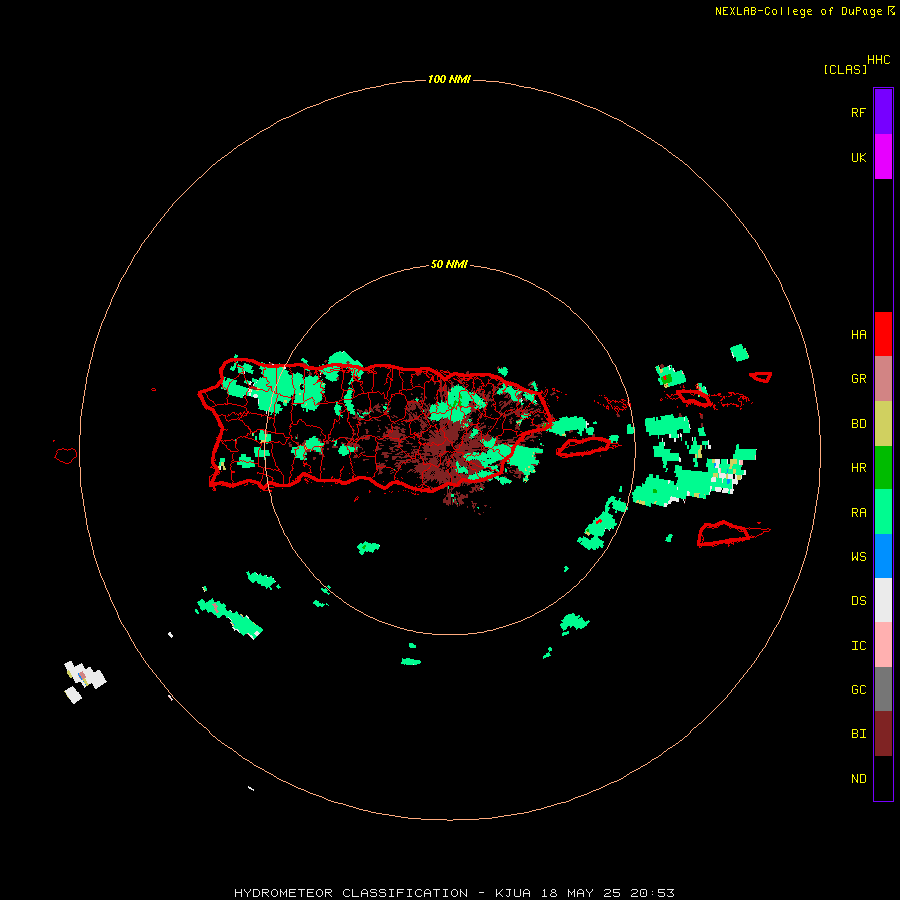900x900 pixels.
Task: Click the Hydrometeor Classification KJUA timestamp caption
Action: click(454, 893)
